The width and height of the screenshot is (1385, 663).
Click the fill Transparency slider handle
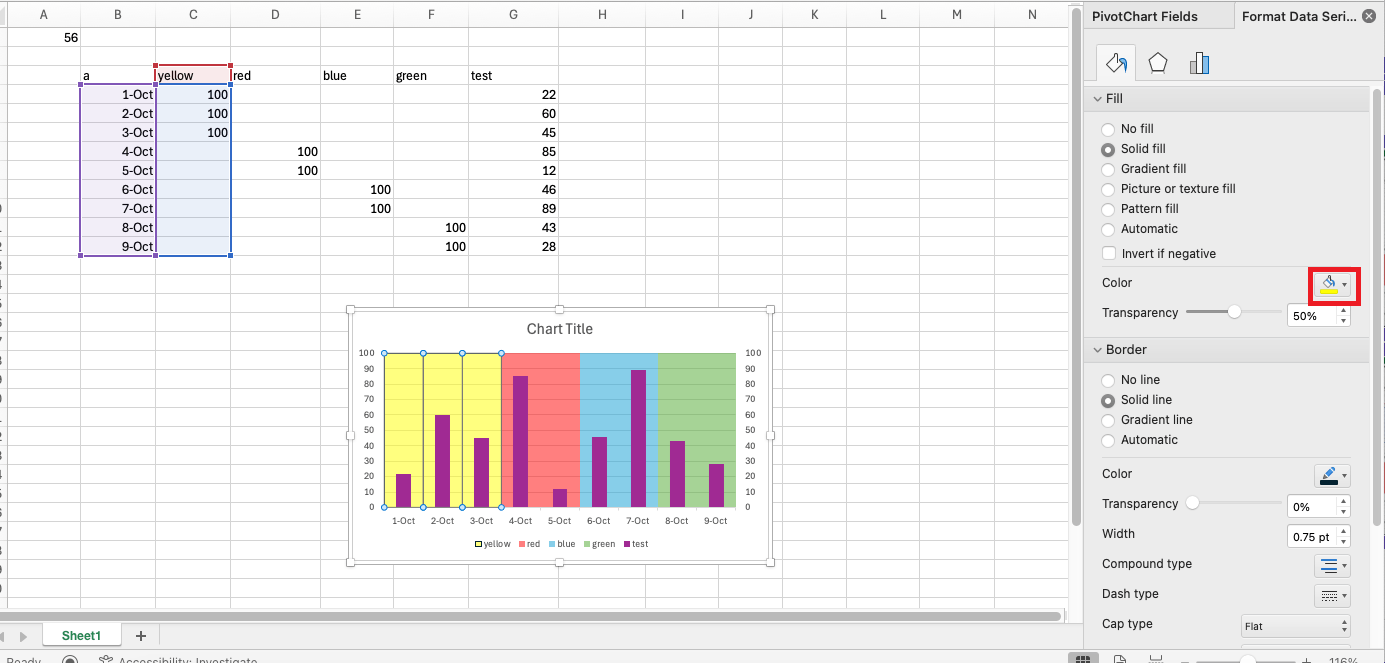[1234, 312]
